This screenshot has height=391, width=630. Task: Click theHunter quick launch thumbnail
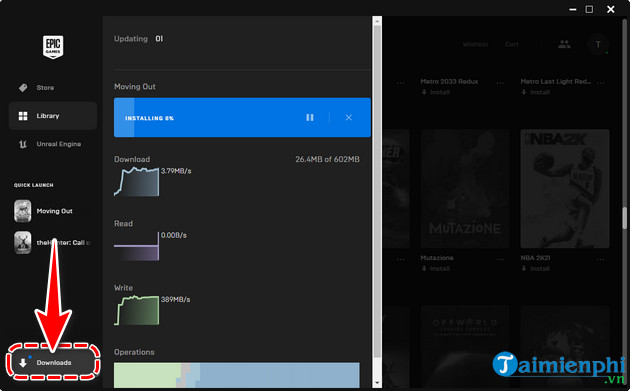coord(22,242)
